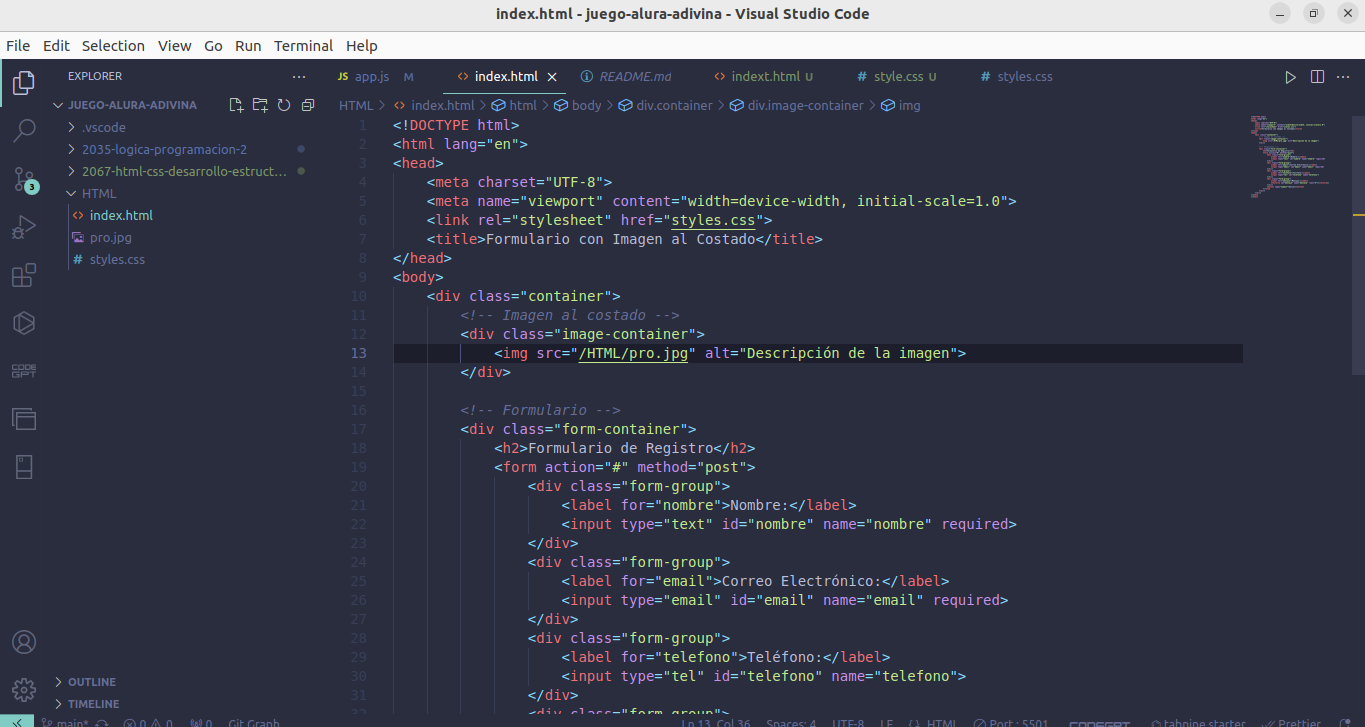
Task: Run the file with the play icon
Action: pyautogui.click(x=1290, y=76)
